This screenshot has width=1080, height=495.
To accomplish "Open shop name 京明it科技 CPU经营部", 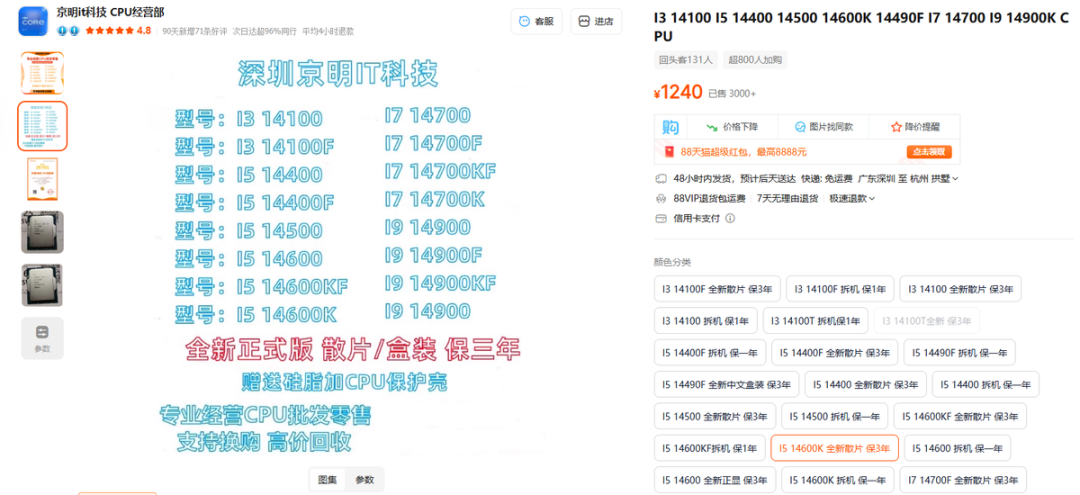I will coord(110,12).
